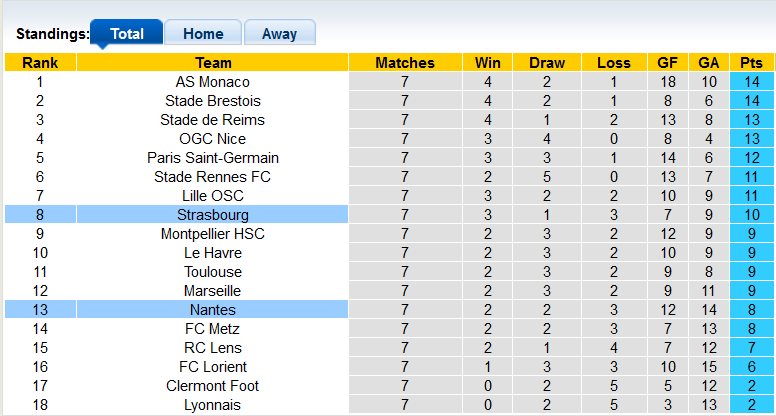The image size is (776, 416).
Task: Click OGC Nice team entry
Action: click(213, 139)
